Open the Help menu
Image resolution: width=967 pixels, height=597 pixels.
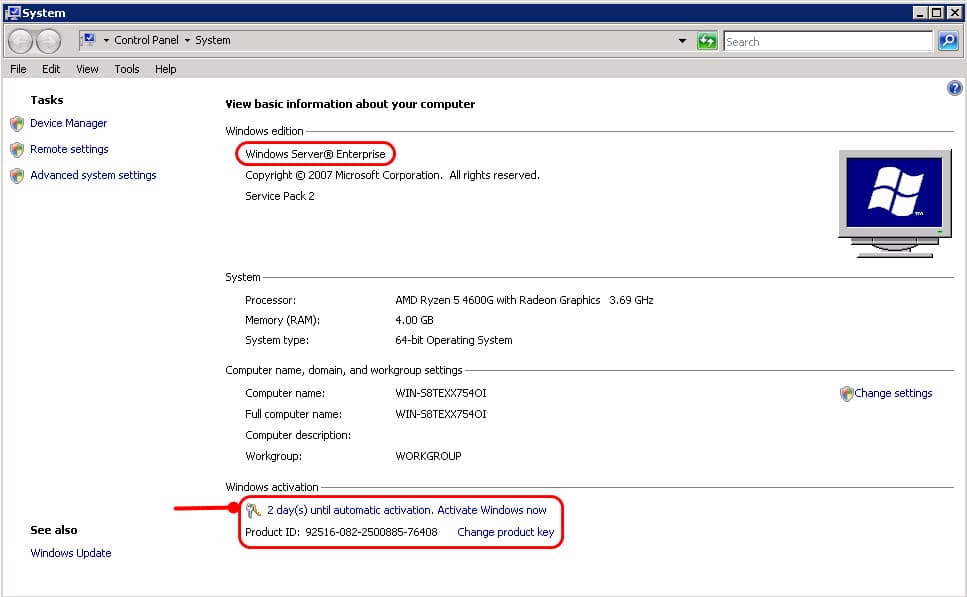pos(165,69)
